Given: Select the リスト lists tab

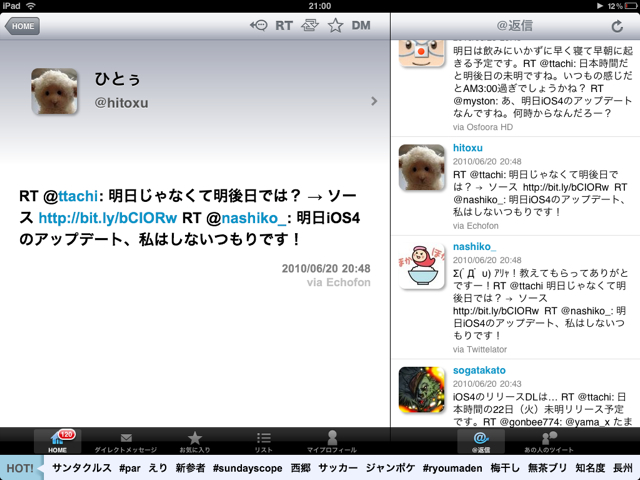Looking at the screenshot, I should click(x=264, y=441).
